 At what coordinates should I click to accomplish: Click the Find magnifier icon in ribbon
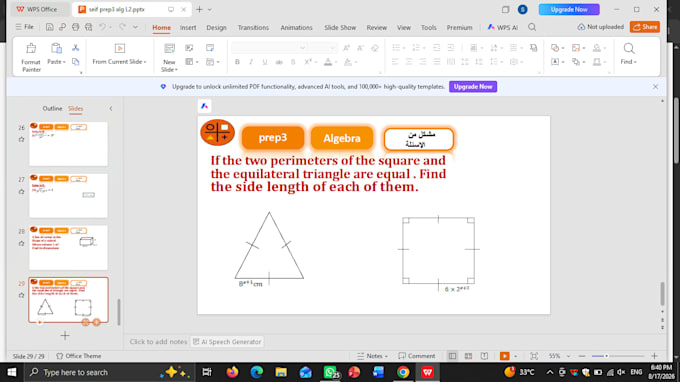pos(629,48)
